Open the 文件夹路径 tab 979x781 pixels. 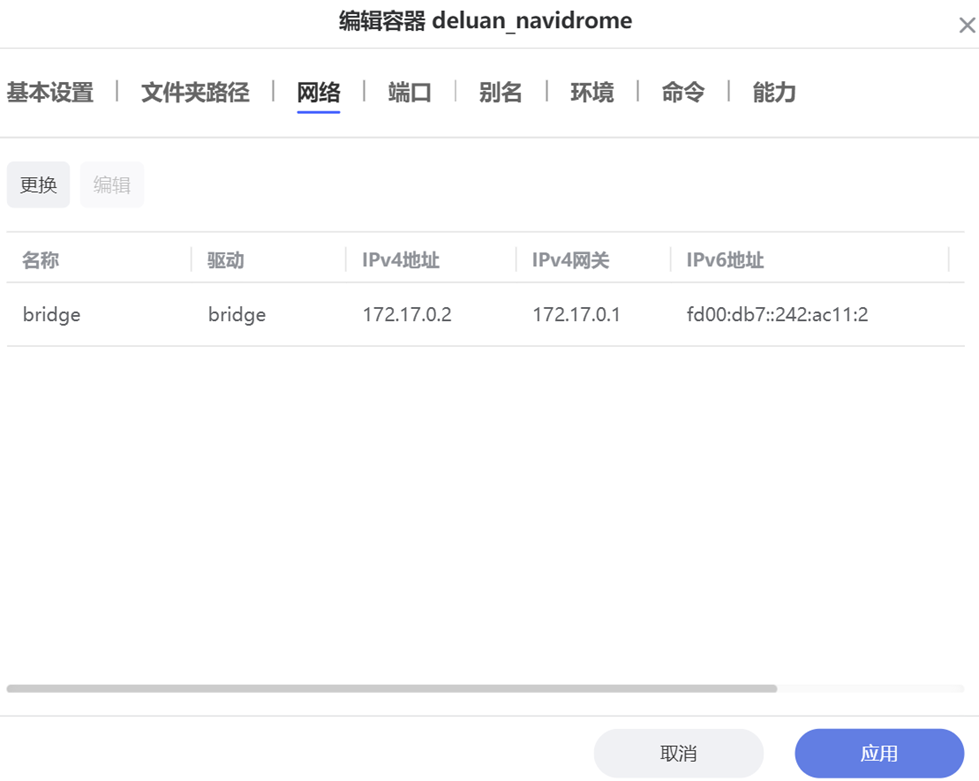(x=195, y=93)
